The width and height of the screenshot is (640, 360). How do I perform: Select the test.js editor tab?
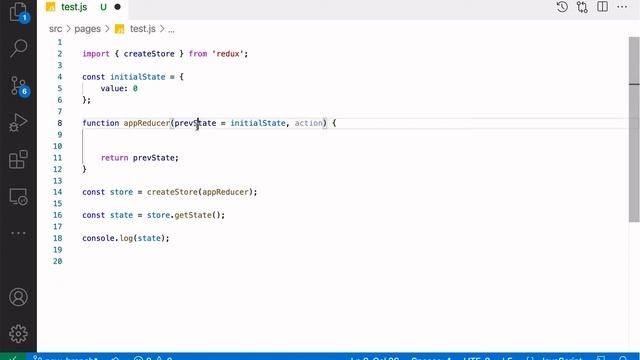83,7
